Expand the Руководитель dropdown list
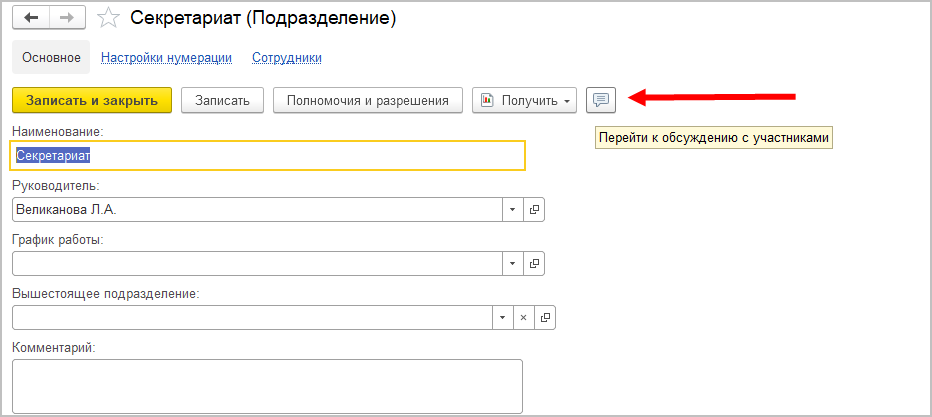This screenshot has width=932, height=417. pos(511,209)
